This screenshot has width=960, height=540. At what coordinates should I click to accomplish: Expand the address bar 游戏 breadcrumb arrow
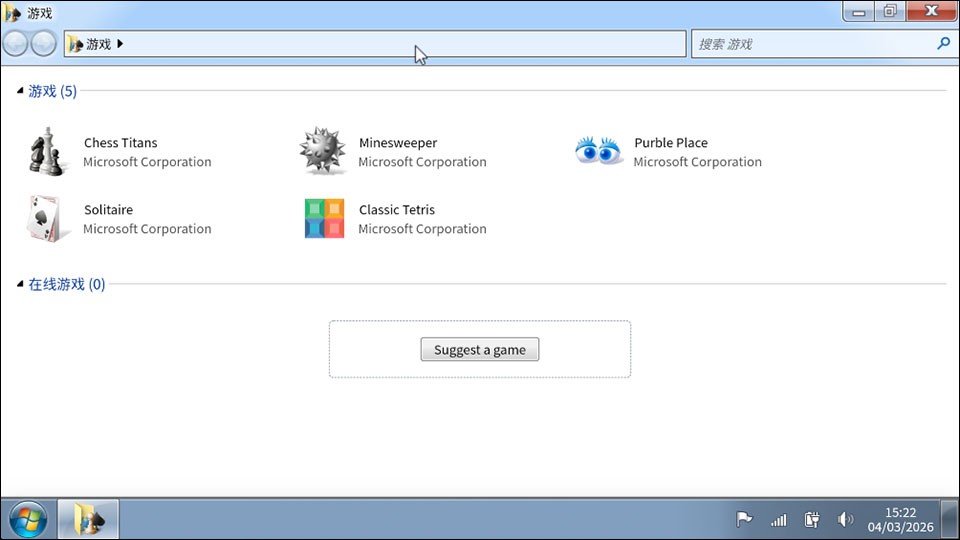[x=120, y=43]
